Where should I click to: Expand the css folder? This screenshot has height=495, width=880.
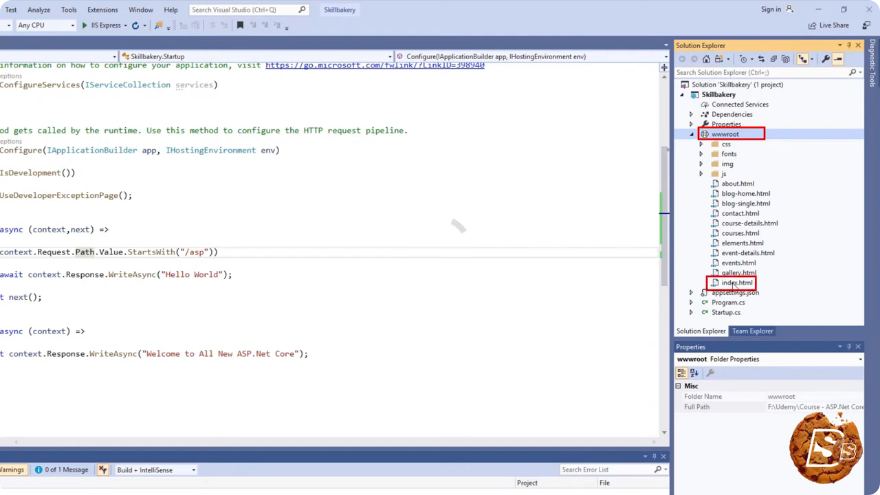pyautogui.click(x=701, y=144)
